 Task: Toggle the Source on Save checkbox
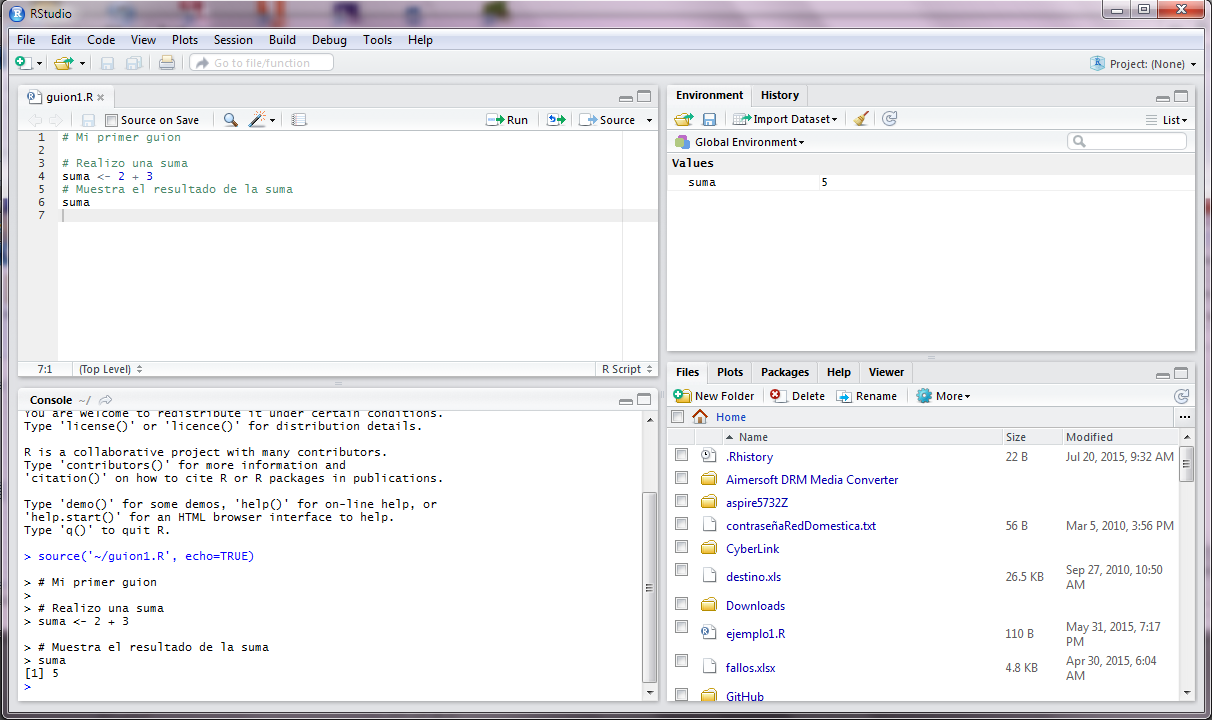click(111, 120)
